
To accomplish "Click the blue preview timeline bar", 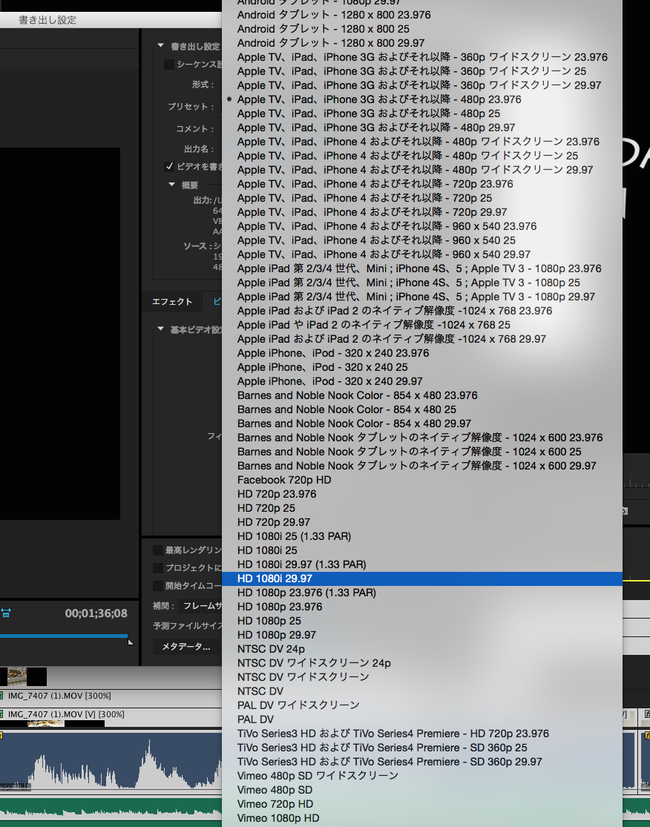I will pyautogui.click(x=64, y=636).
